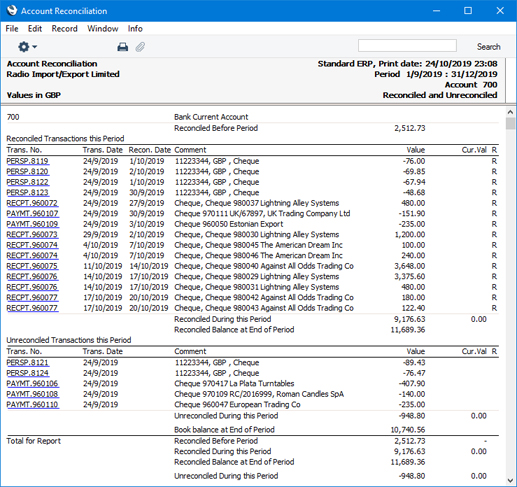517x487 pixels.
Task: Click the 'Unreconciled Transactions this Period' heading
Action: (x=69, y=340)
